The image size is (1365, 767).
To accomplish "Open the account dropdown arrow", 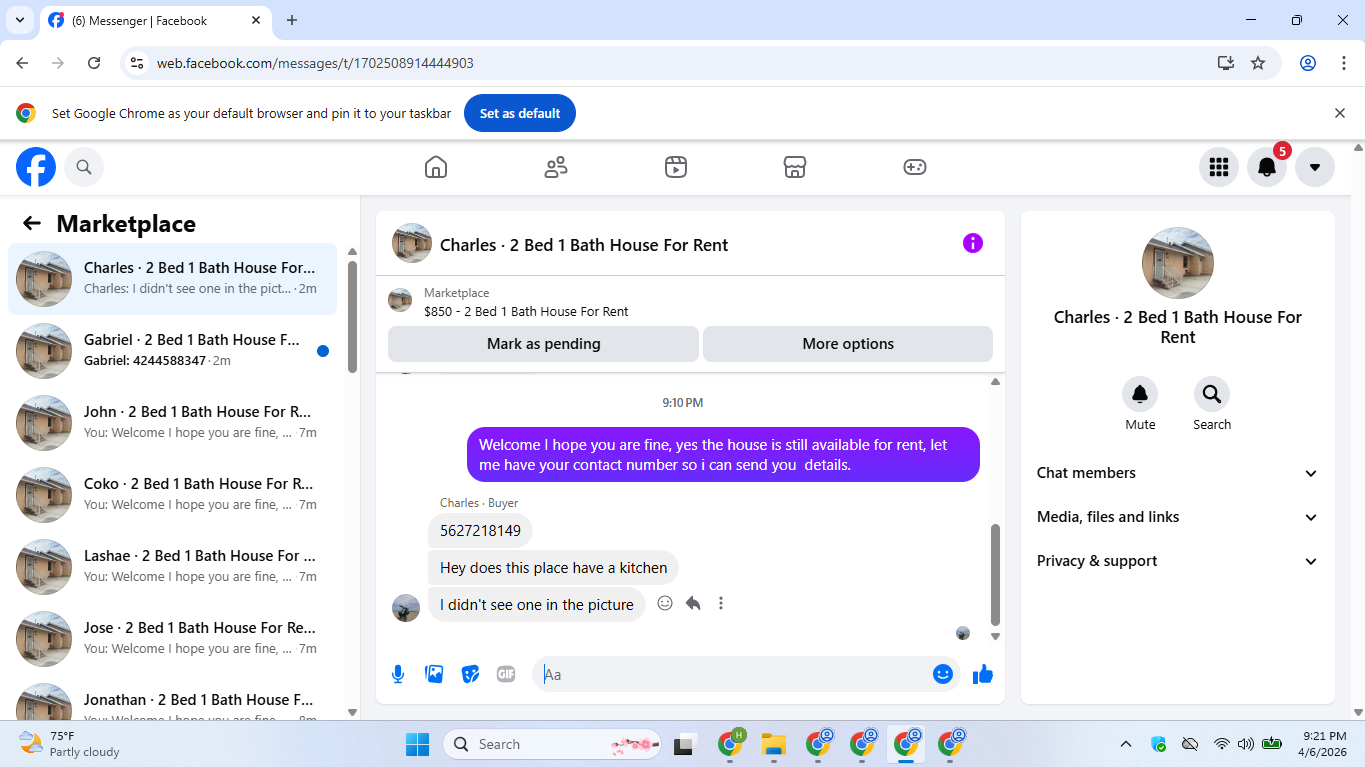I will click(x=1315, y=167).
